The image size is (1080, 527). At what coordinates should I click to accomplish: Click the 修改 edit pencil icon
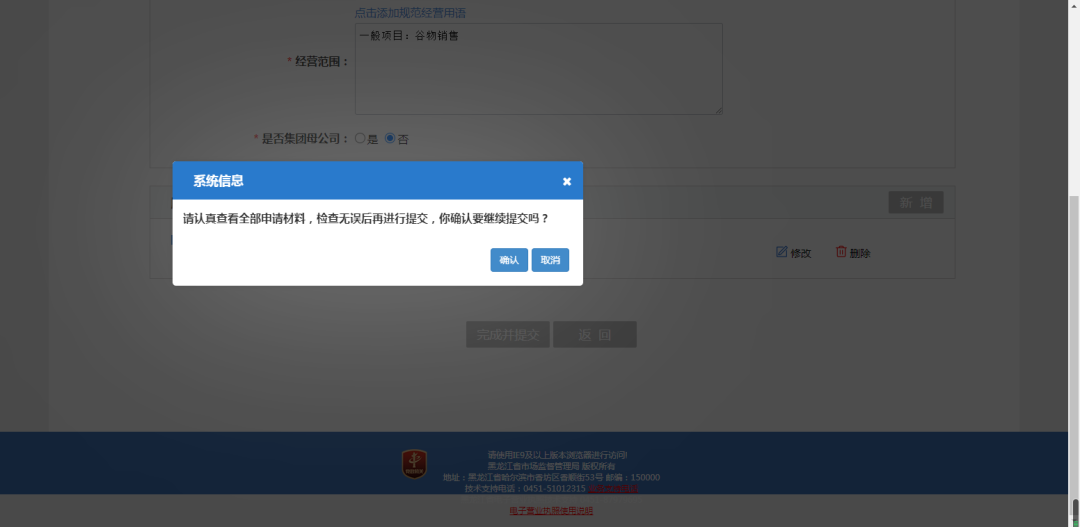pyautogui.click(x=781, y=252)
